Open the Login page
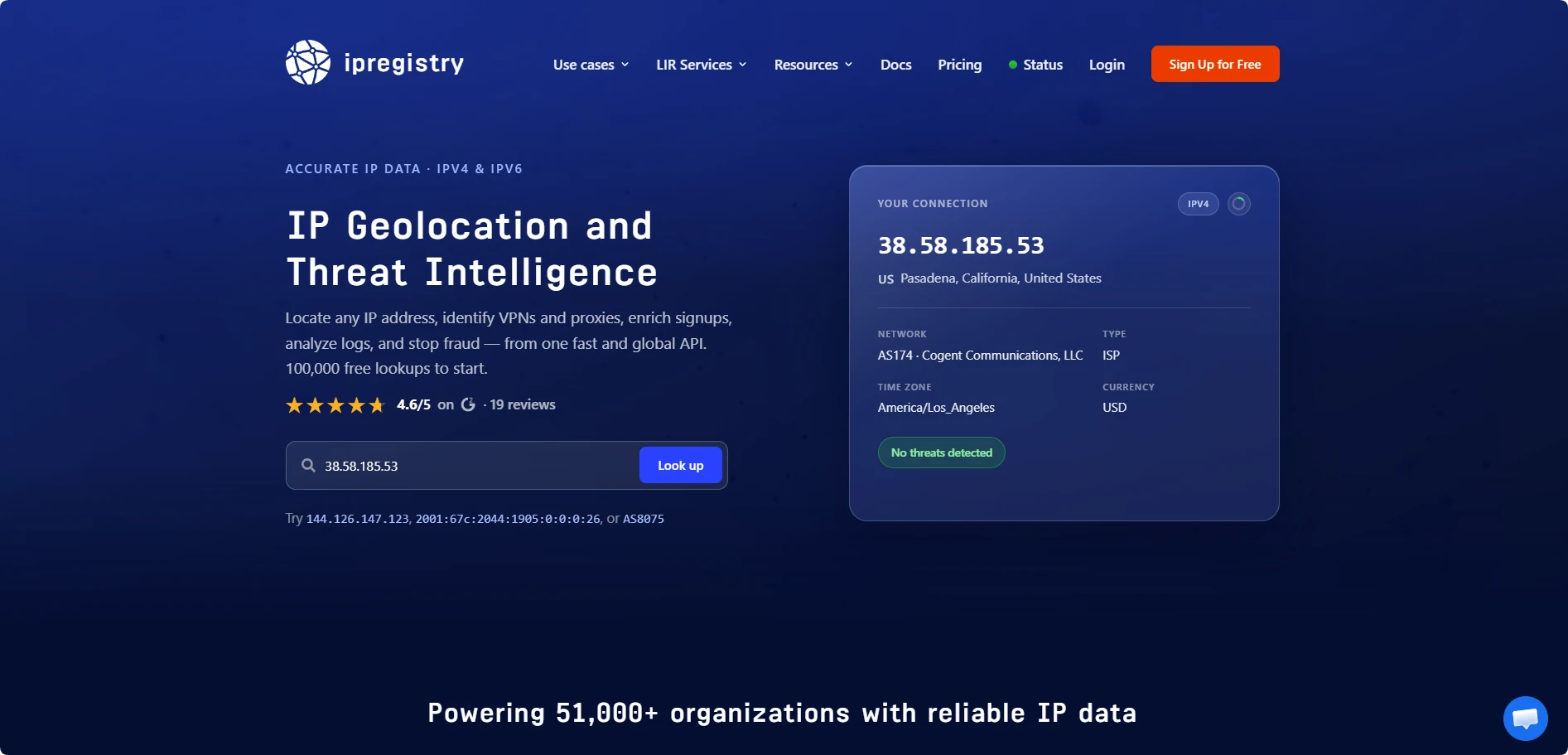1568x755 pixels. pos(1107,65)
